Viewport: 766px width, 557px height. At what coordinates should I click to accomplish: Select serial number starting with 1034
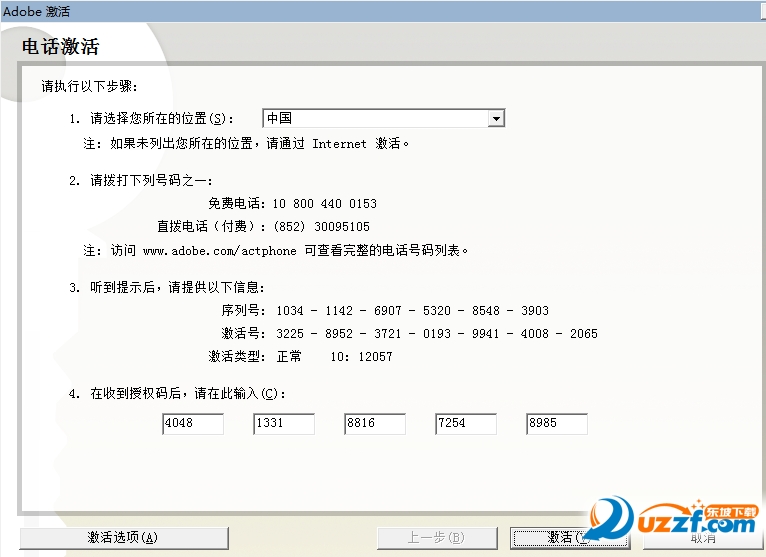click(412, 311)
